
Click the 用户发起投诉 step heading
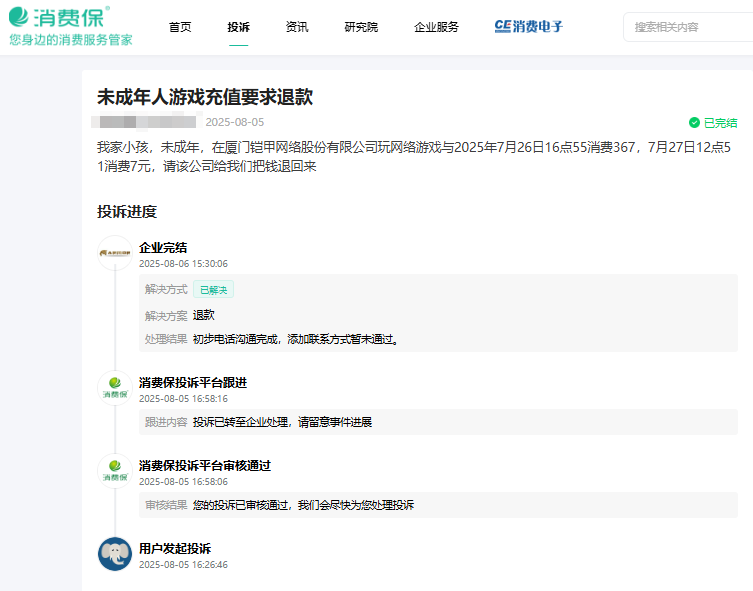tap(175, 548)
